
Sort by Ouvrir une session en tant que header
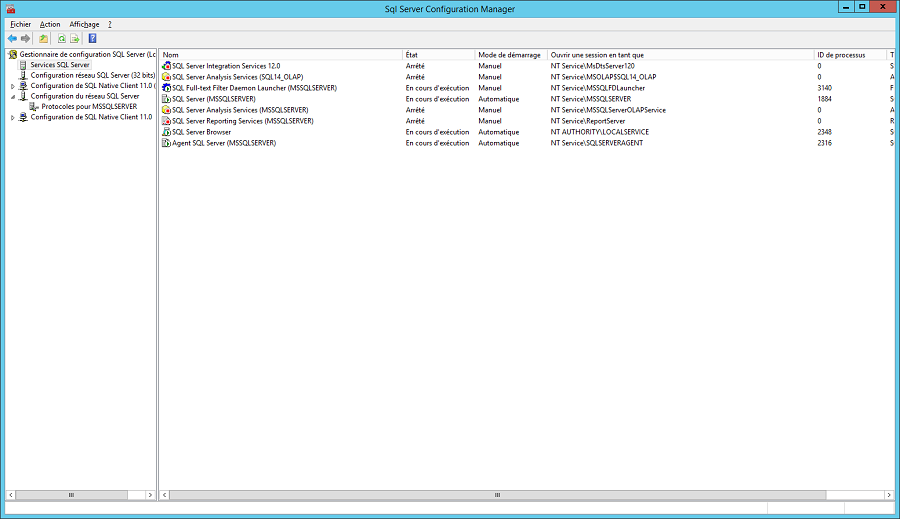point(681,55)
